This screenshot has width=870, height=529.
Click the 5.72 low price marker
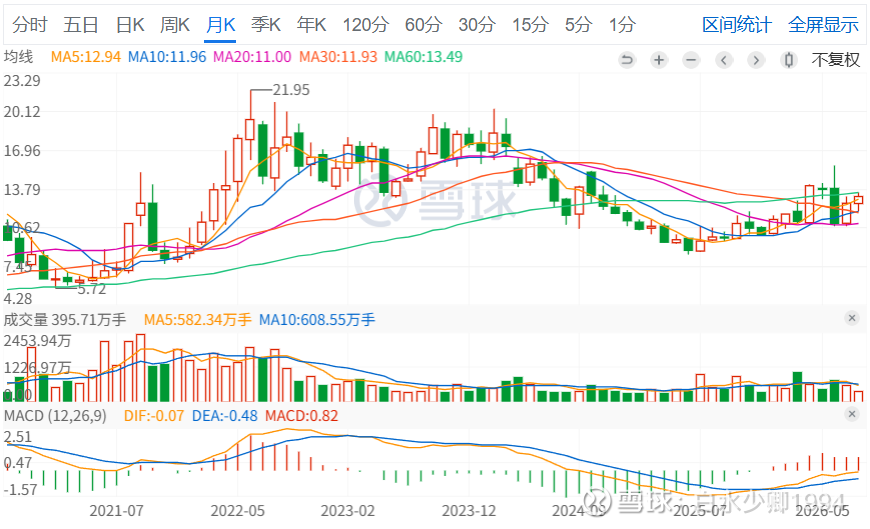[x=92, y=289]
